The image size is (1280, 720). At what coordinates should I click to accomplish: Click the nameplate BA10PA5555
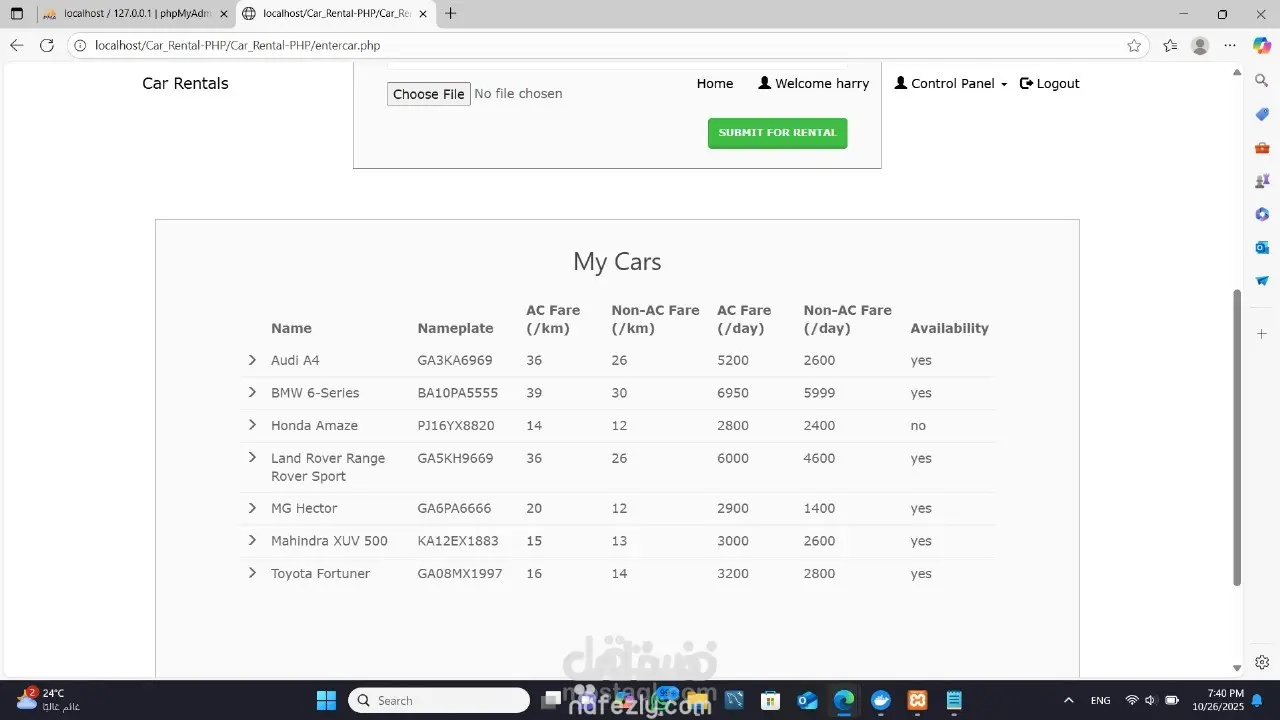click(x=458, y=393)
